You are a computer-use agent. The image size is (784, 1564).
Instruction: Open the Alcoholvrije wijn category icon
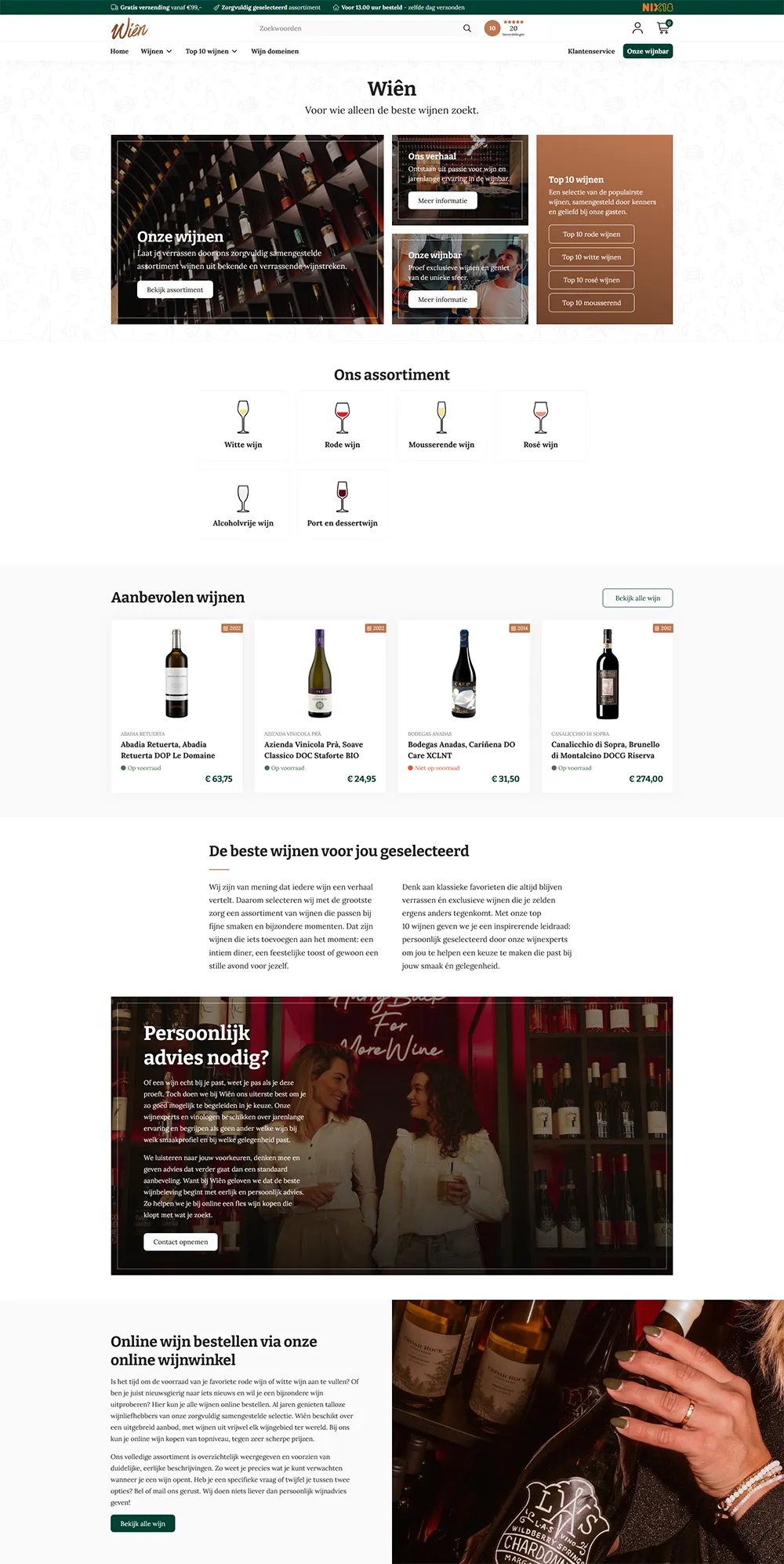pos(243,498)
